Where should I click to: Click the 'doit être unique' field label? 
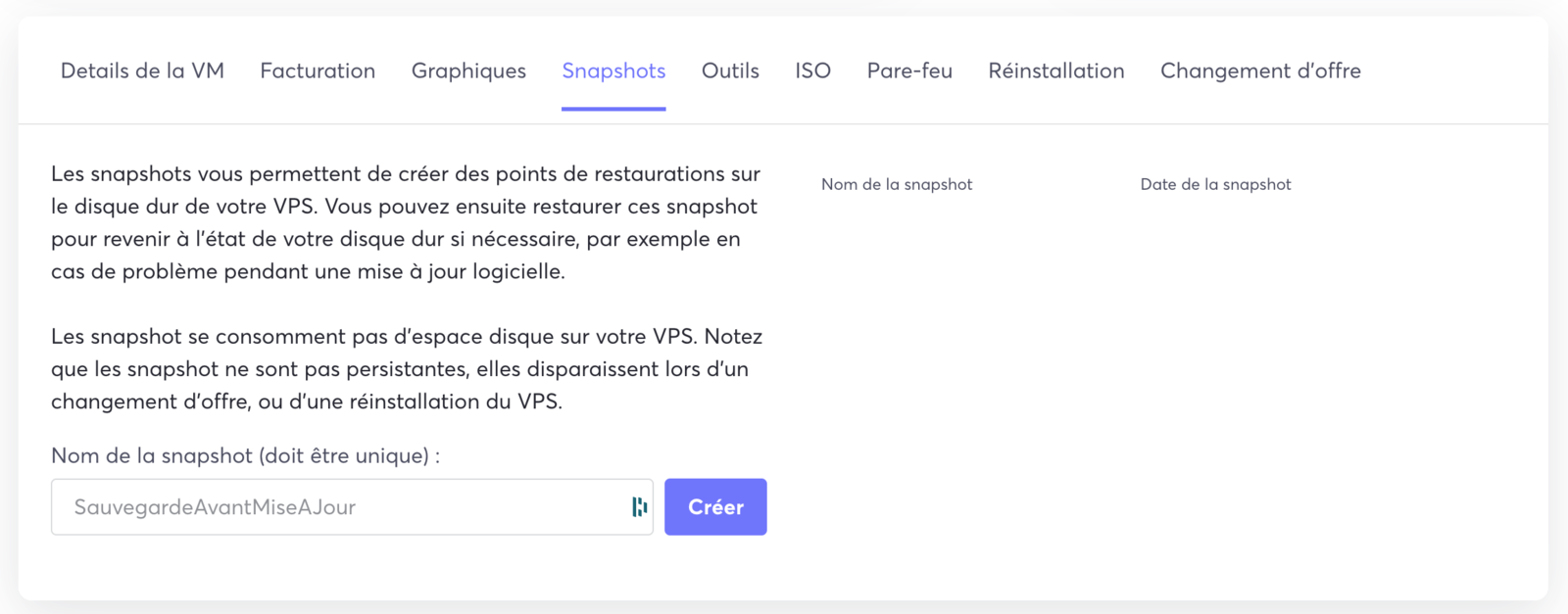245,455
